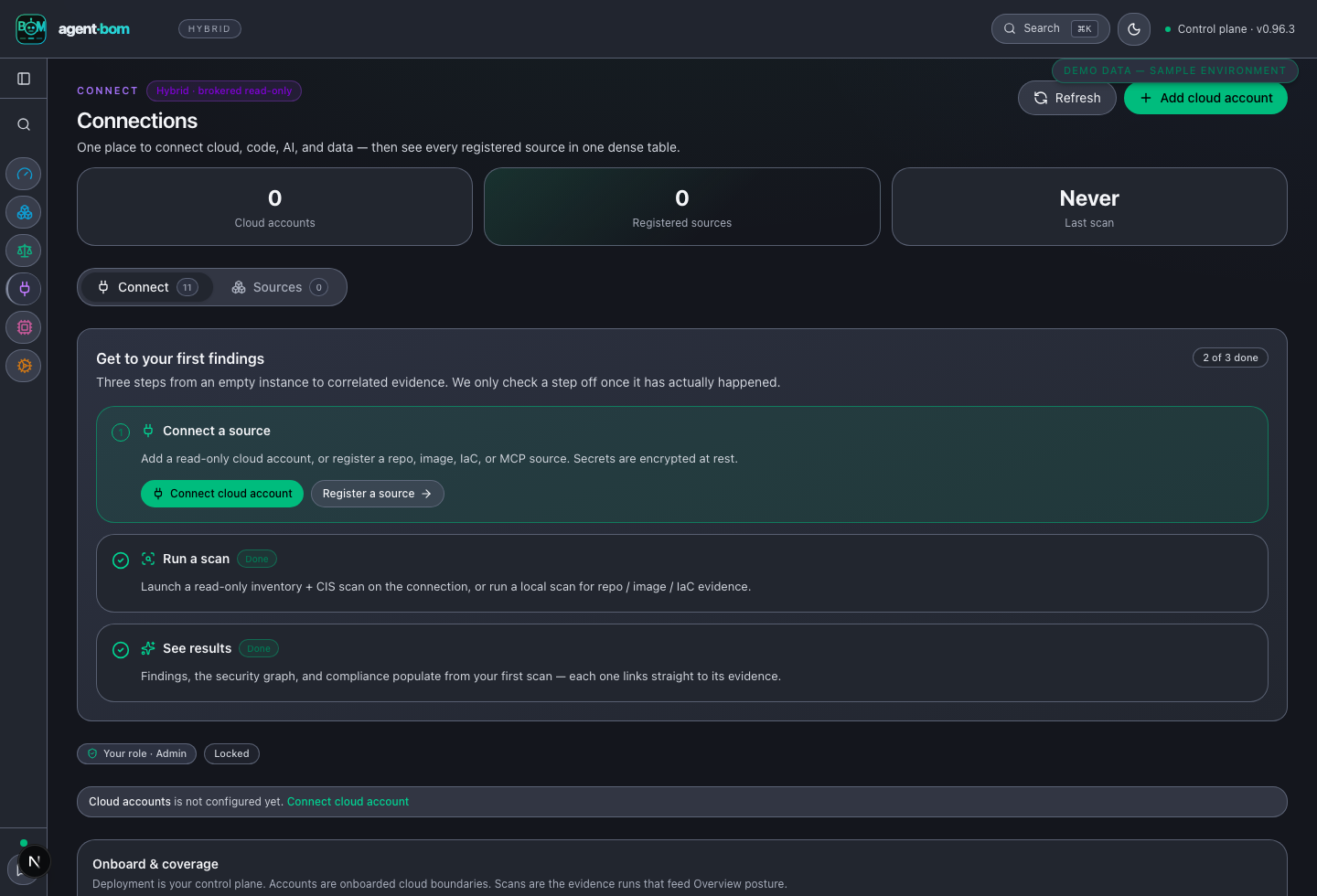Click the DEMO DATA sample environment banner
This screenshot has width=1317, height=896.
tap(1174, 70)
